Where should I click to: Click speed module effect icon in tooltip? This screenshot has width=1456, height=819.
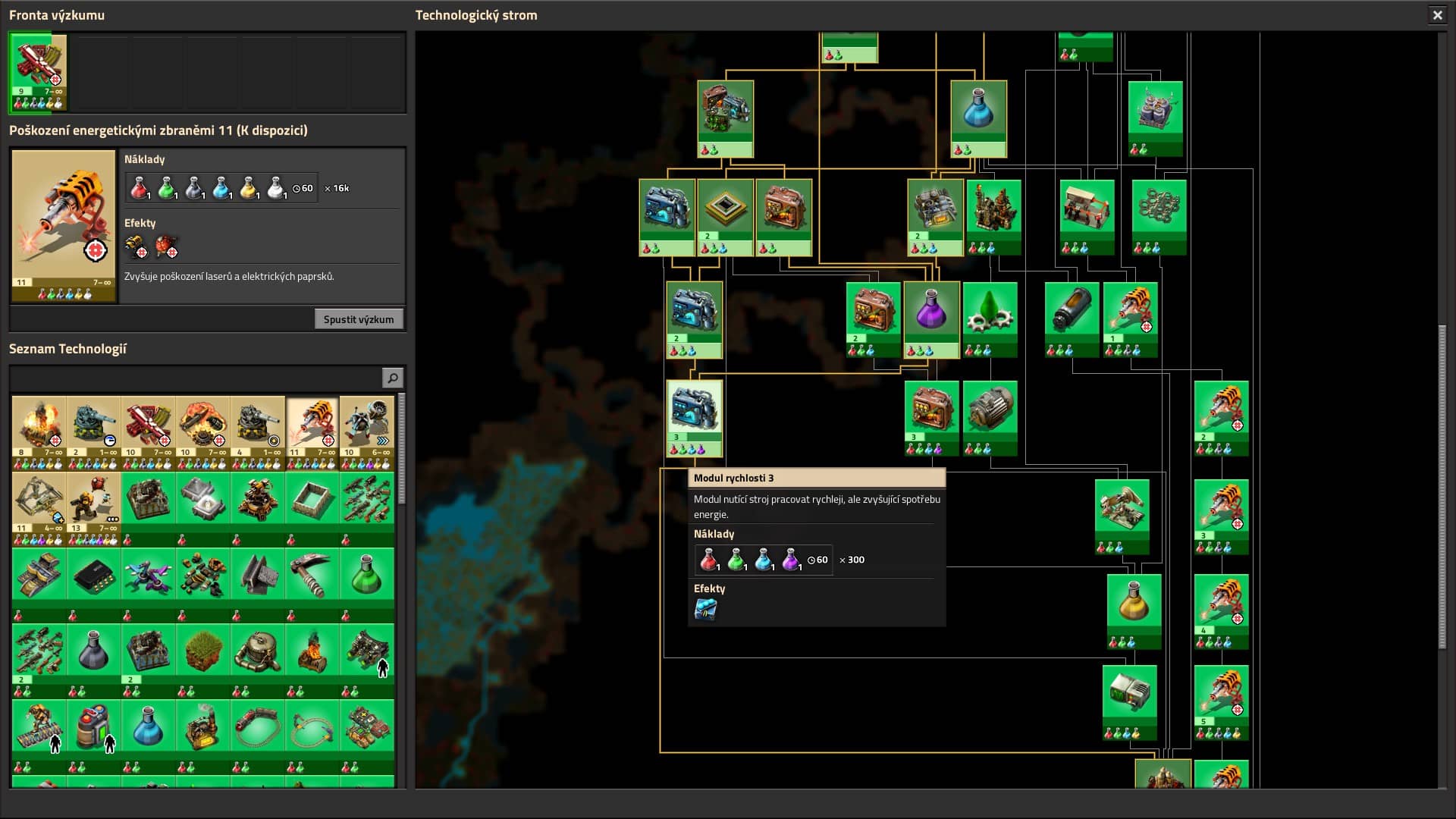706,610
